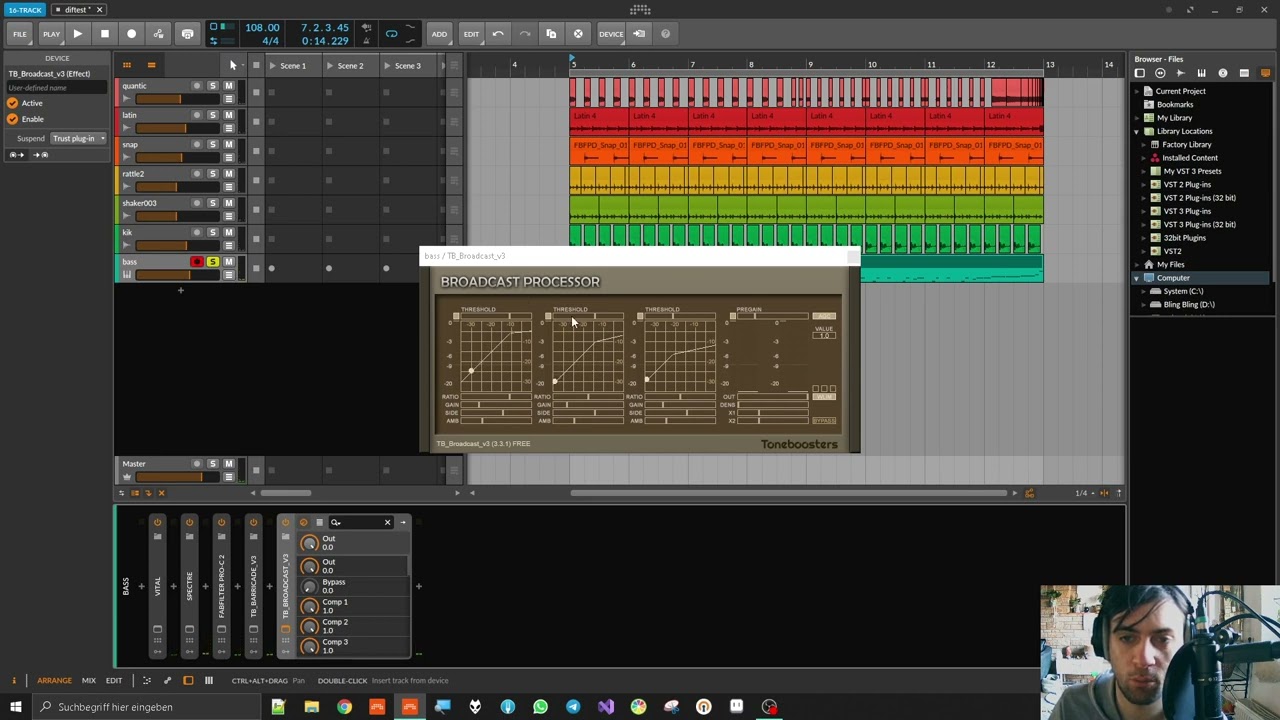Click the BYPASS button in Broadcast Processor
The image size is (1280, 720).
pos(823,421)
